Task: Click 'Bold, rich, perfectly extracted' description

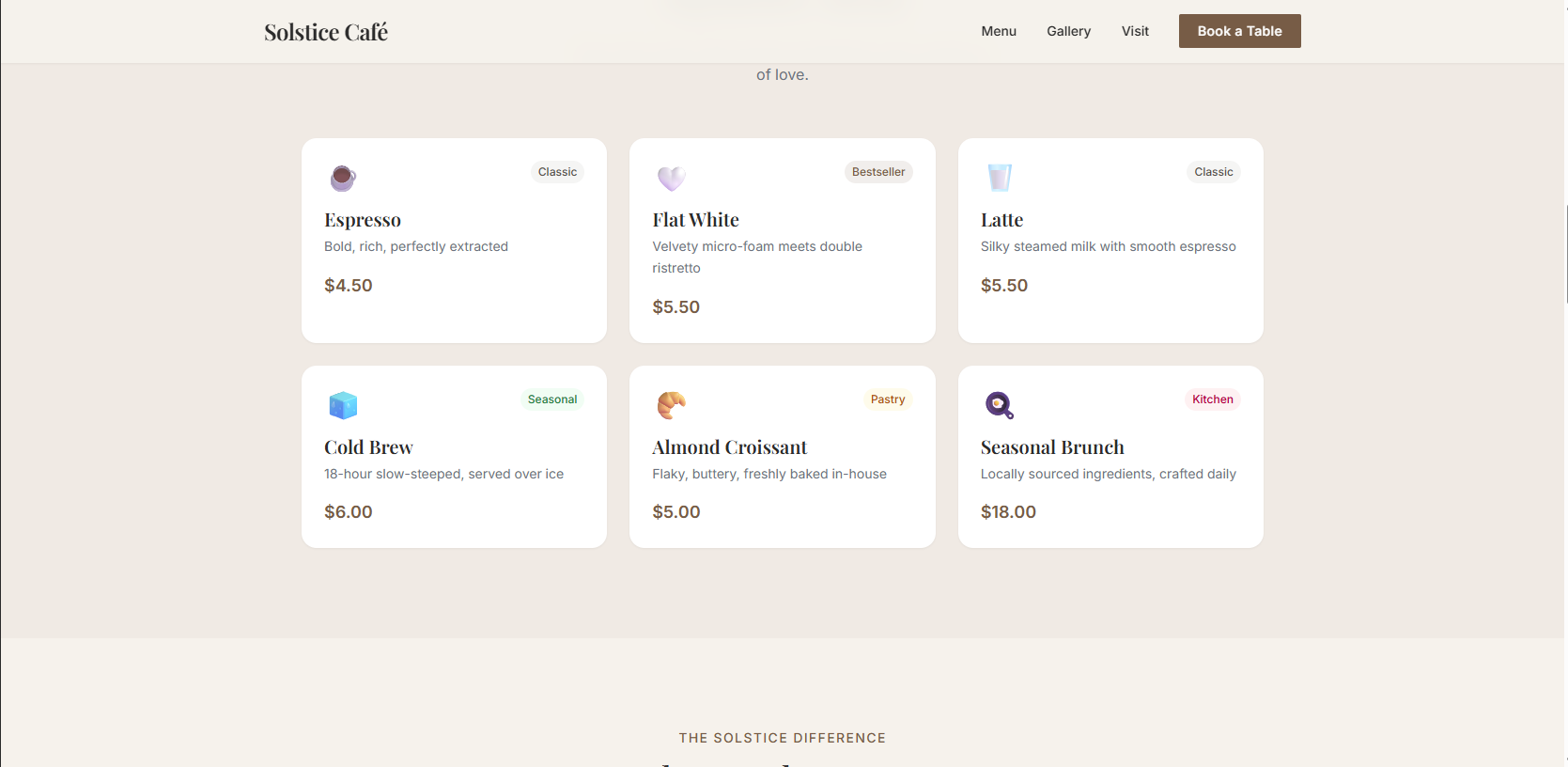Action: tap(416, 246)
